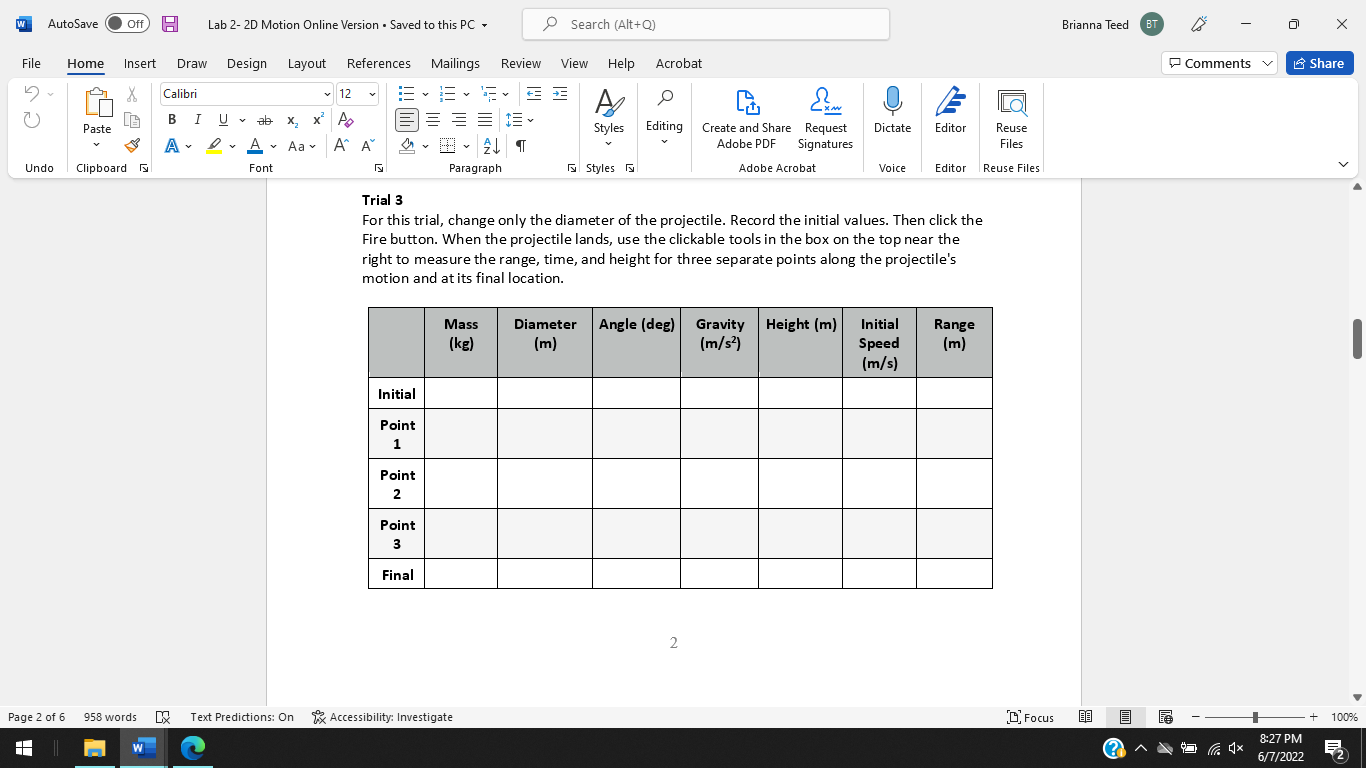
Task: Toggle Focus mode in status bar
Action: click(1031, 717)
